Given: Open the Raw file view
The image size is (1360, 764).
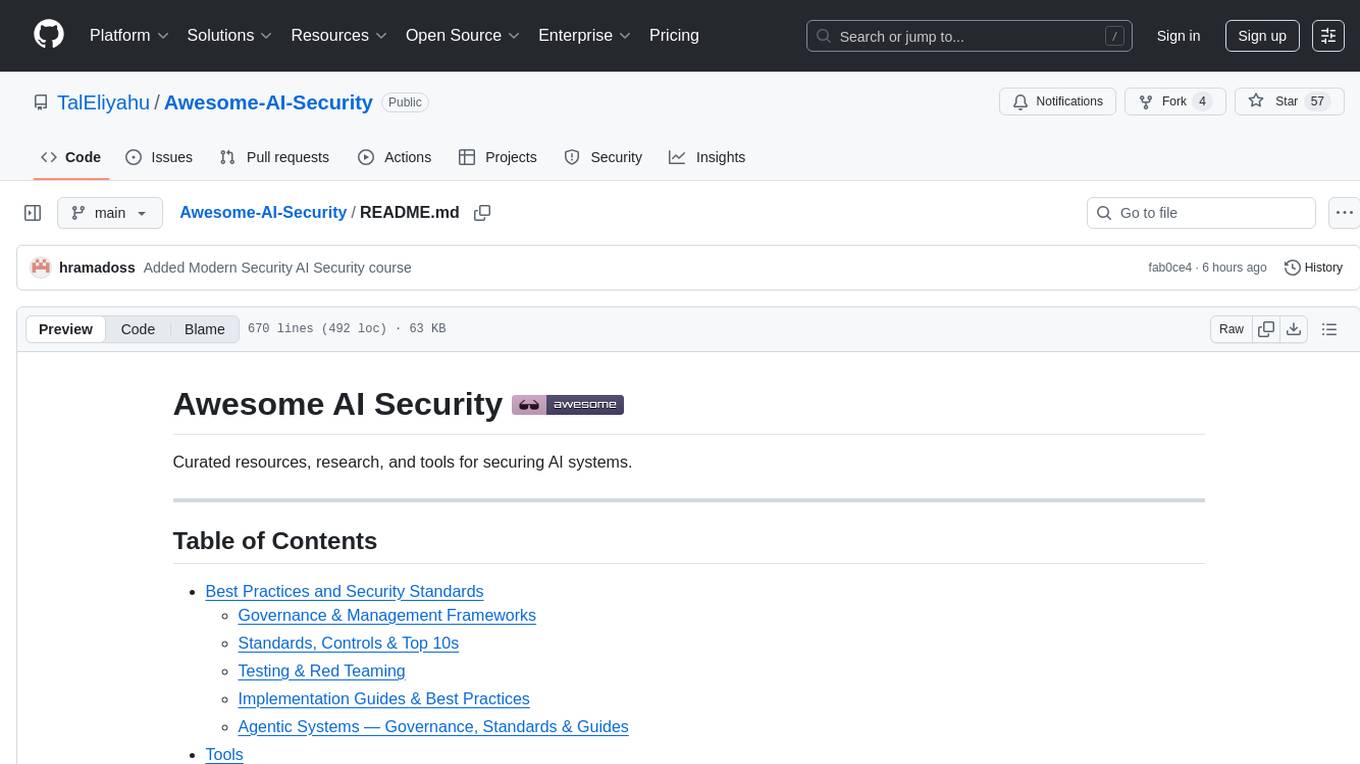Looking at the screenshot, I should pos(1231,329).
